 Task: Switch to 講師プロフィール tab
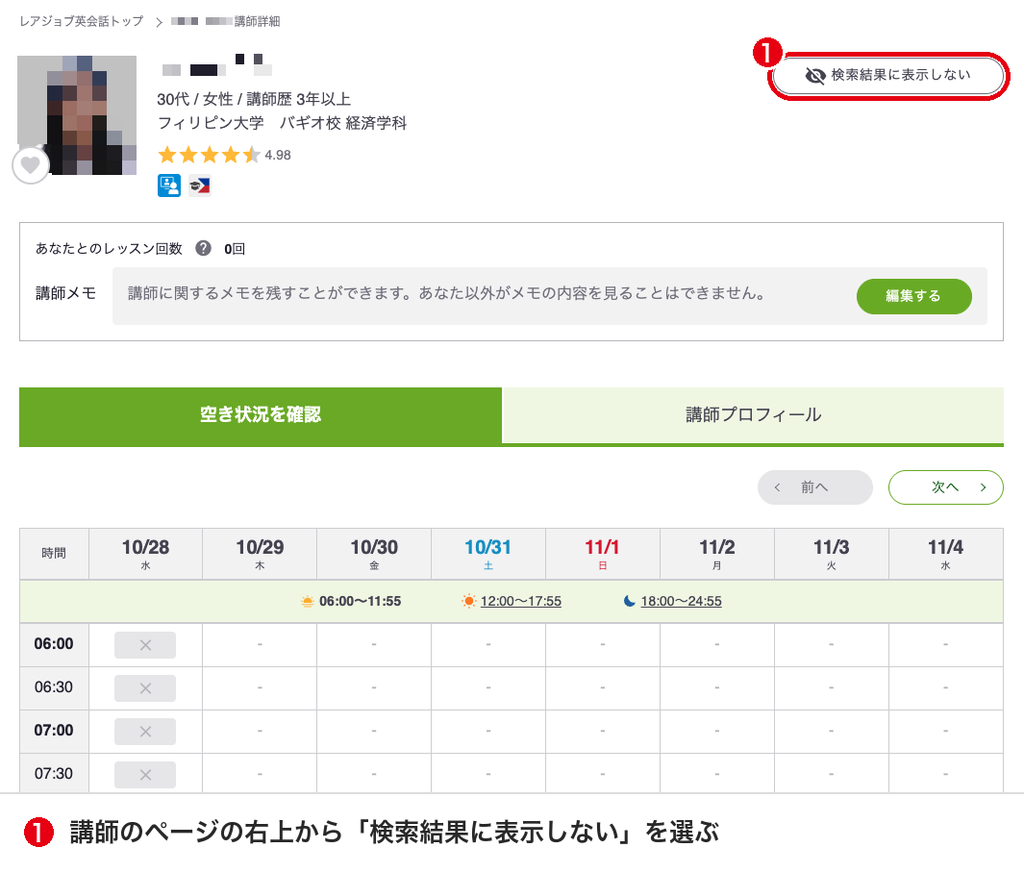(x=752, y=415)
